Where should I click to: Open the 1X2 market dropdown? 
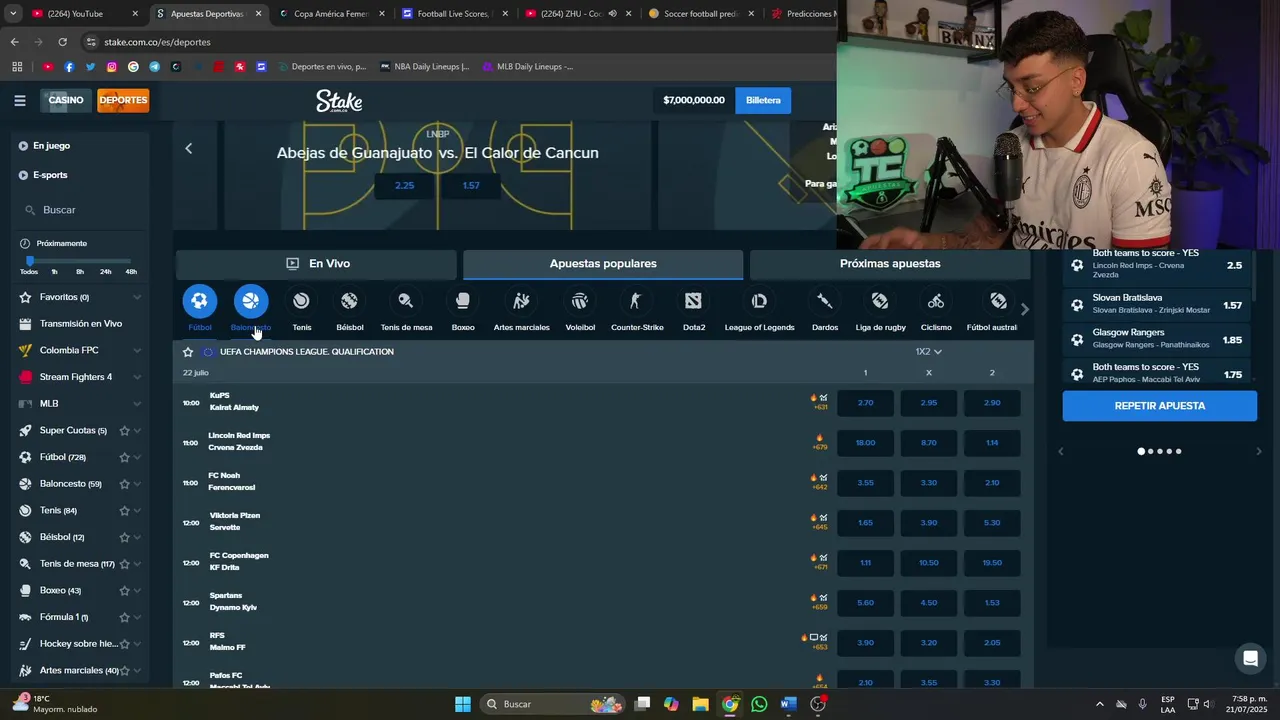click(x=928, y=352)
